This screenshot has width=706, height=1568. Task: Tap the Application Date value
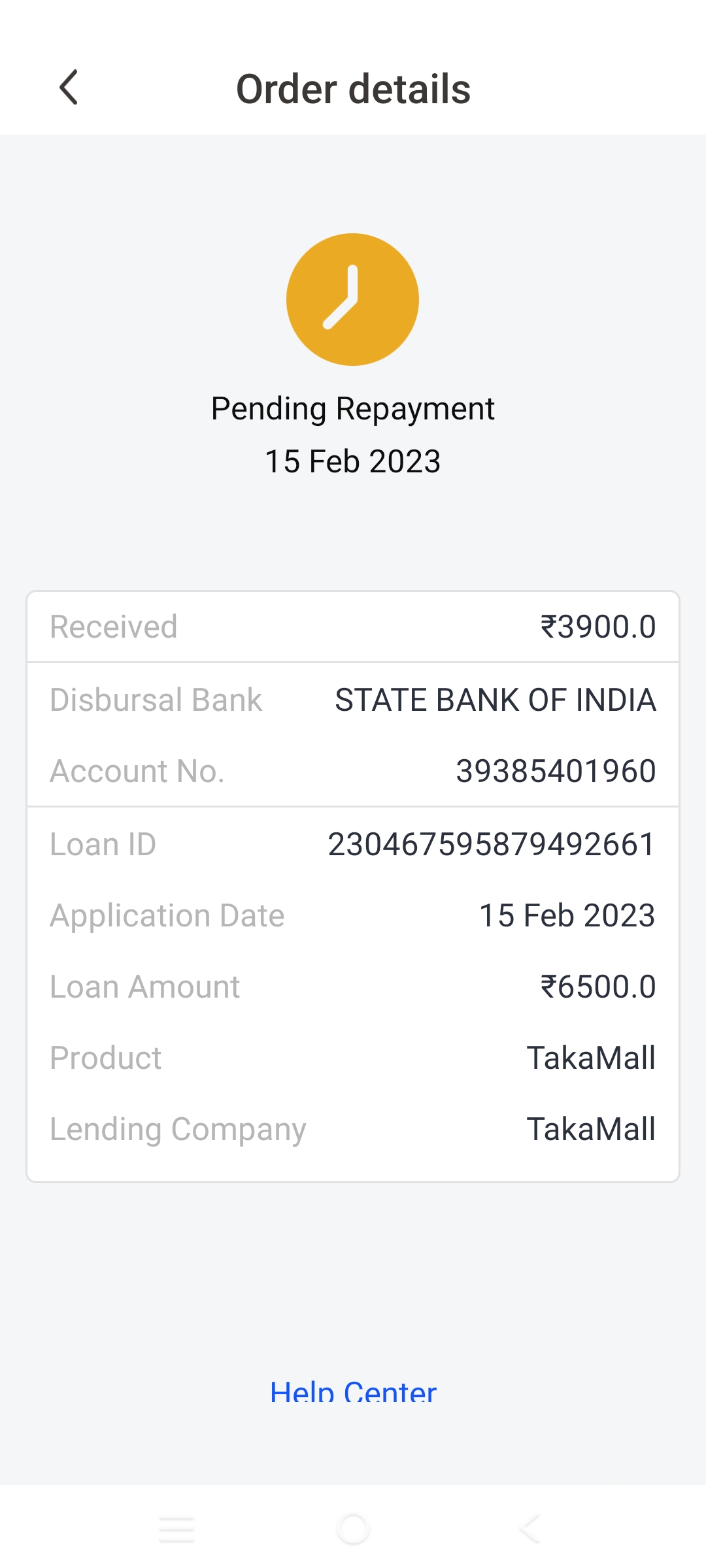coord(567,915)
